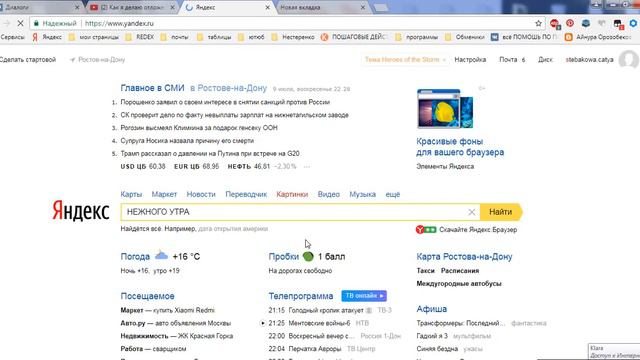640x360 pixels.
Task: Open the мои страницы bookmark folder
Action: click(x=94, y=37)
